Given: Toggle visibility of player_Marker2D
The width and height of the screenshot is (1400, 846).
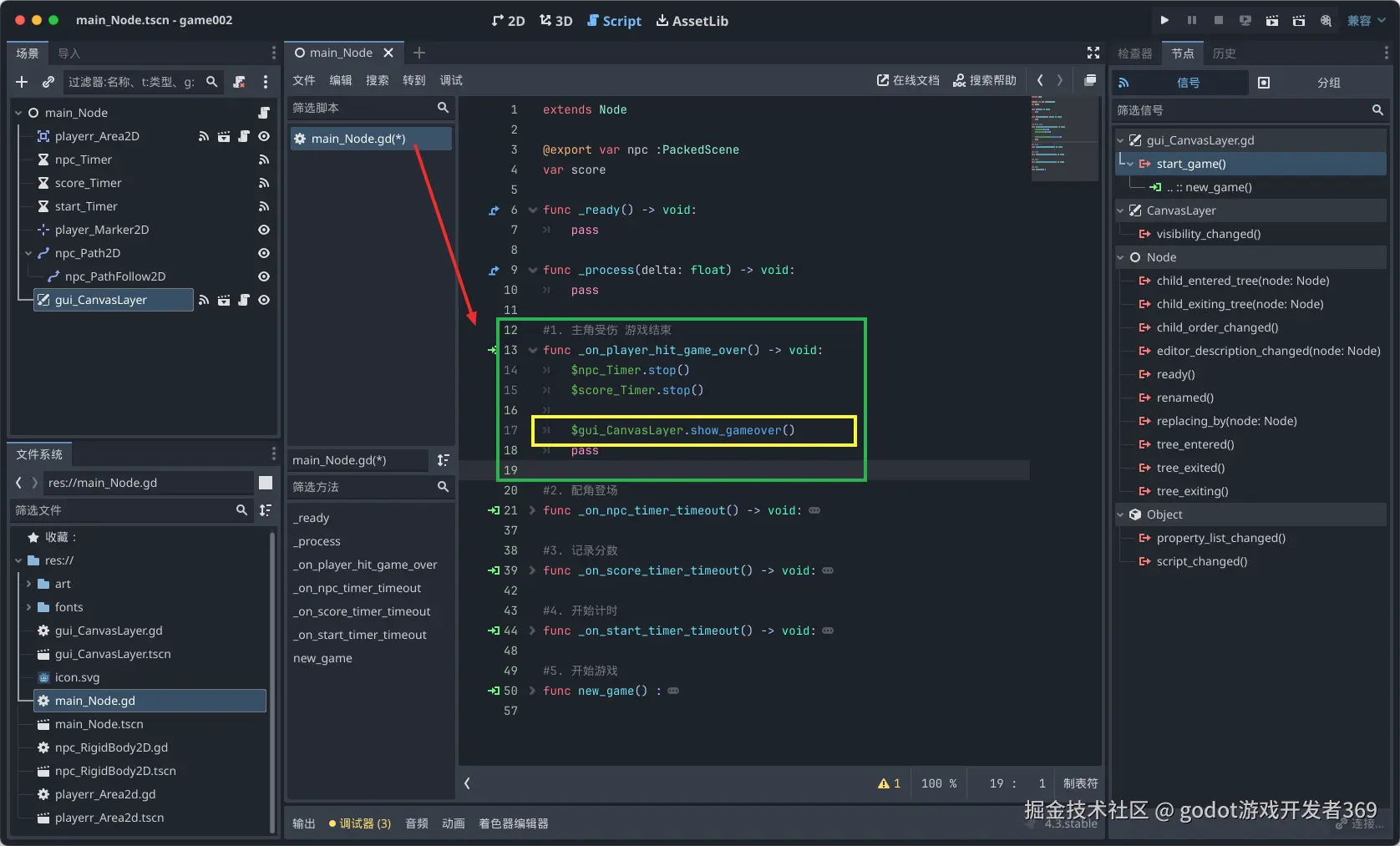Looking at the screenshot, I should pyautogui.click(x=264, y=230).
